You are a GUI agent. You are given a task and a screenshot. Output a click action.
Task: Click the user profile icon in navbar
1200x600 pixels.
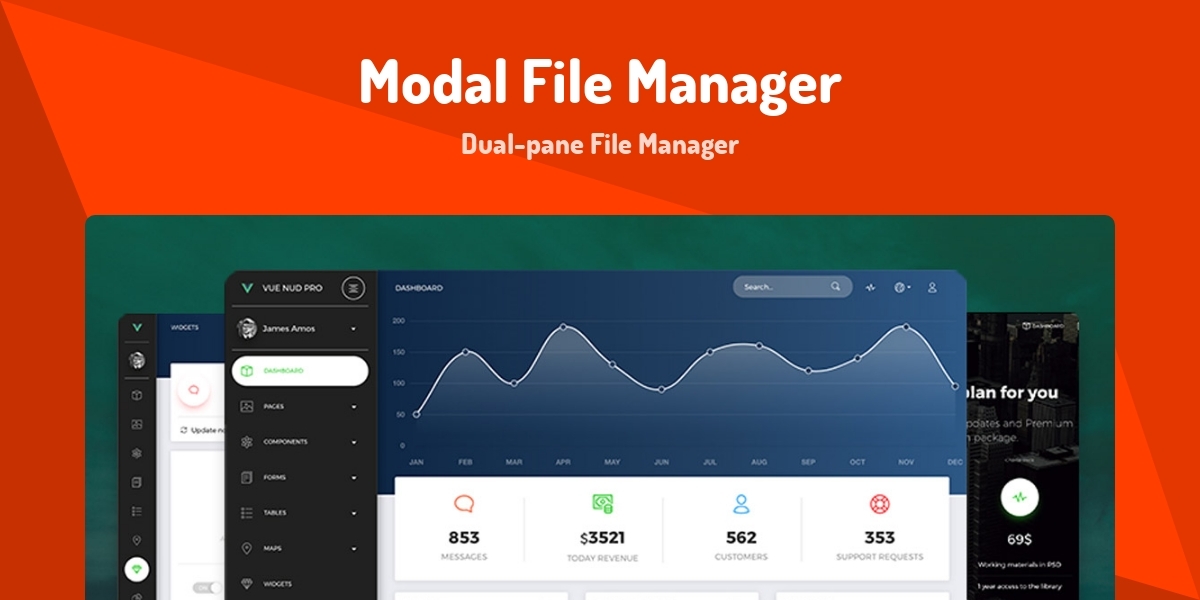click(x=932, y=287)
